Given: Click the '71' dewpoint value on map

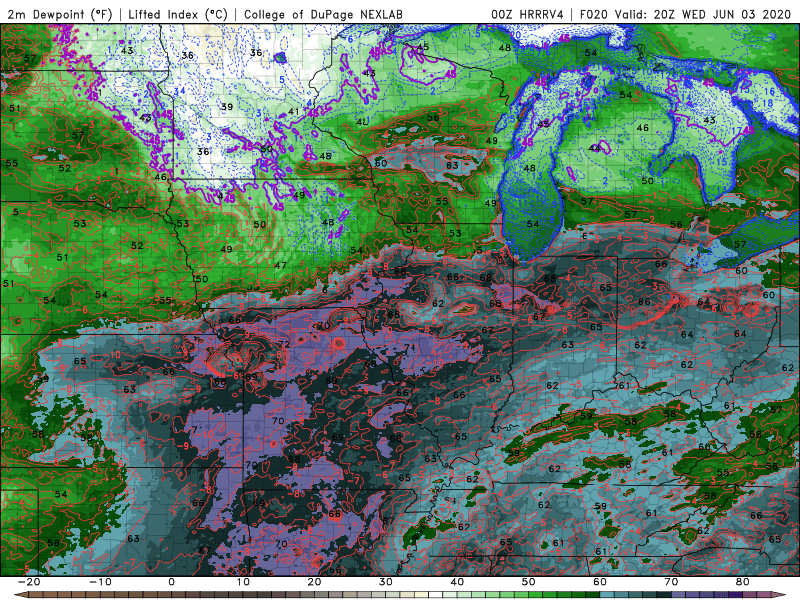Looking at the screenshot, I should point(410,348).
